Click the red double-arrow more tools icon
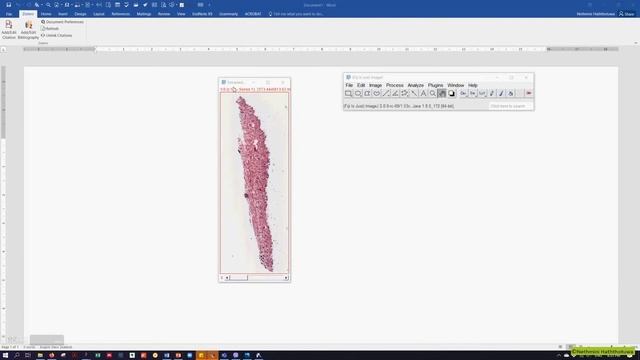 click(x=529, y=93)
